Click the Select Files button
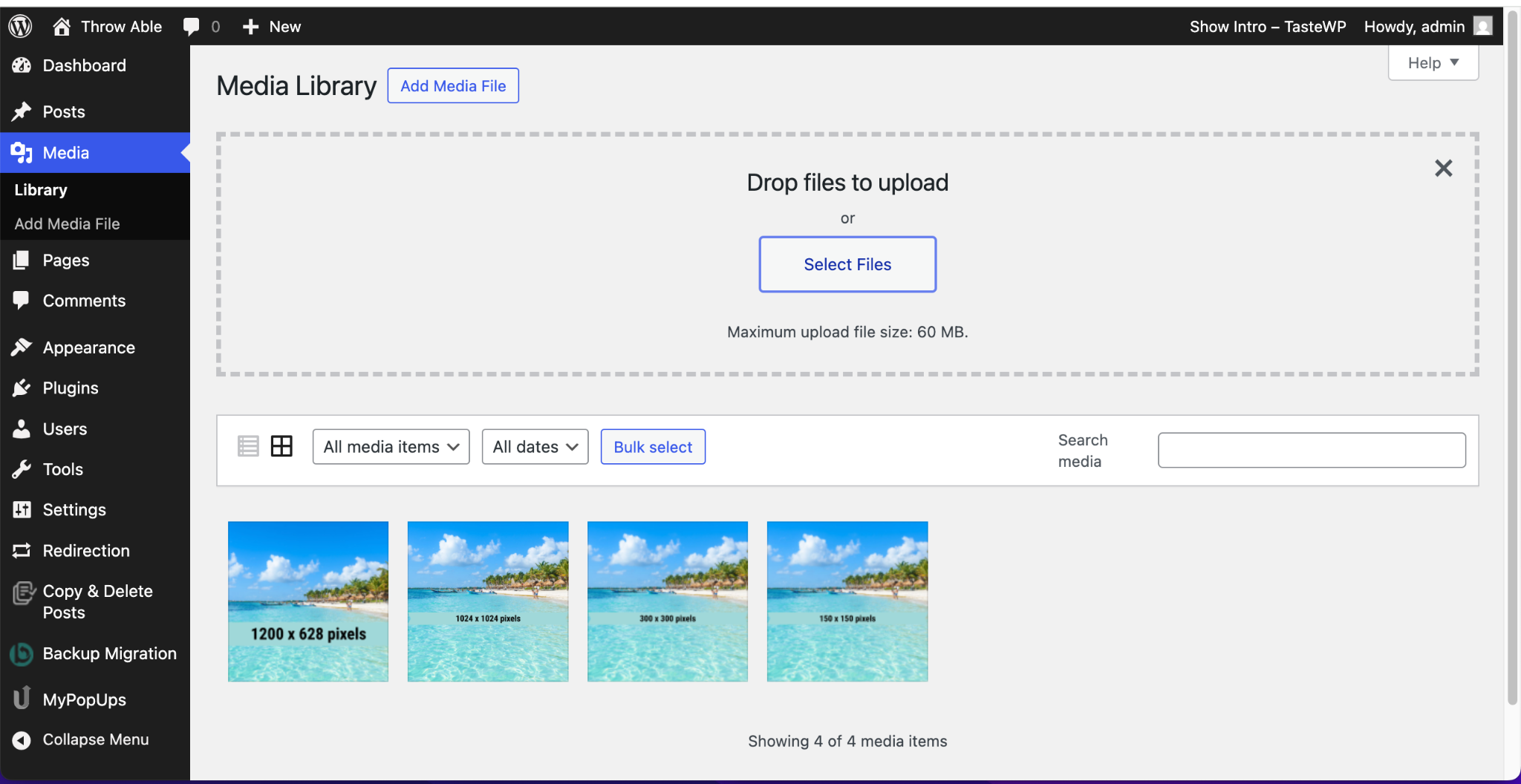This screenshot has height=784, width=1521. pos(847,264)
